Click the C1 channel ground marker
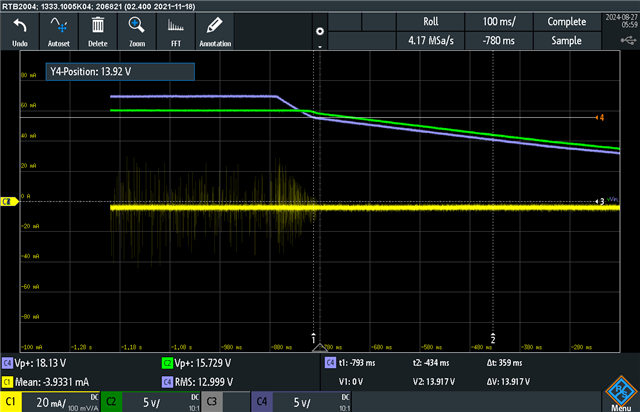Screen dimensions: 640x412 point(9,201)
